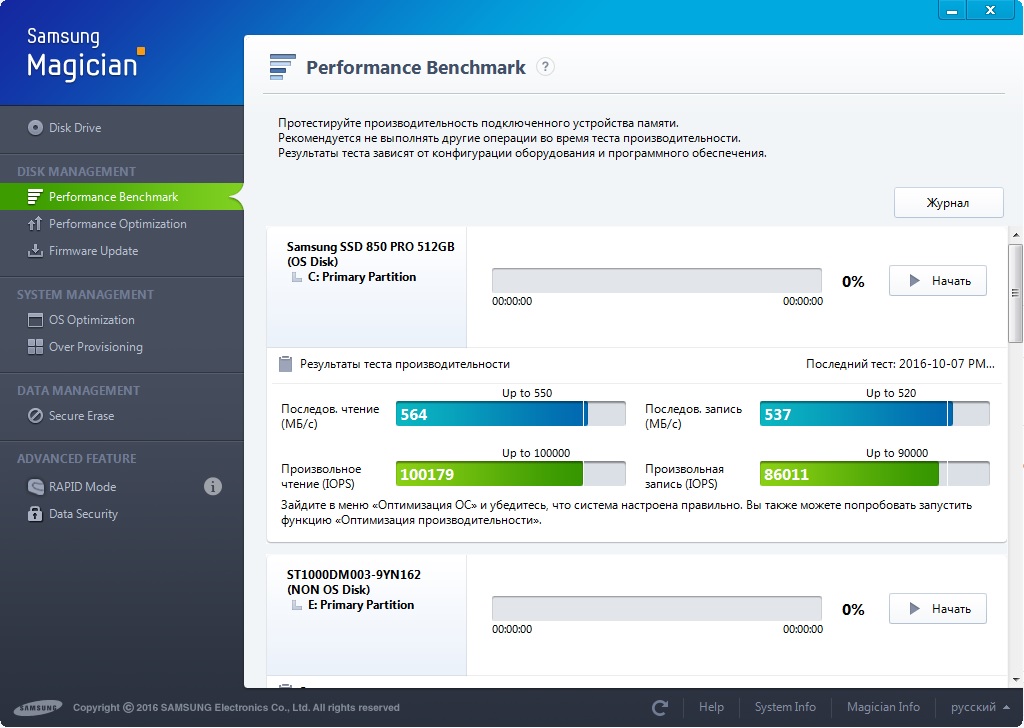This screenshot has width=1024, height=728.
Task: Click the refresh icon in footer
Action: (660, 707)
